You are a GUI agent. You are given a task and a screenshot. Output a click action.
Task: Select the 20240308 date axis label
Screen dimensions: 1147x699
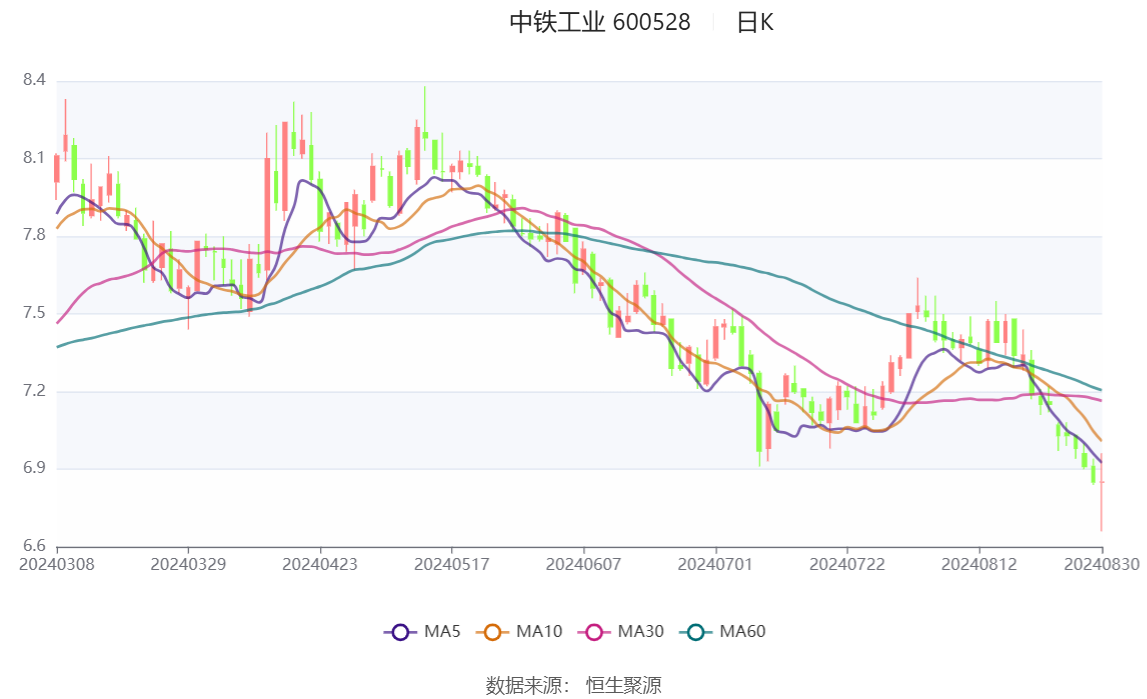pyautogui.click(x=56, y=564)
